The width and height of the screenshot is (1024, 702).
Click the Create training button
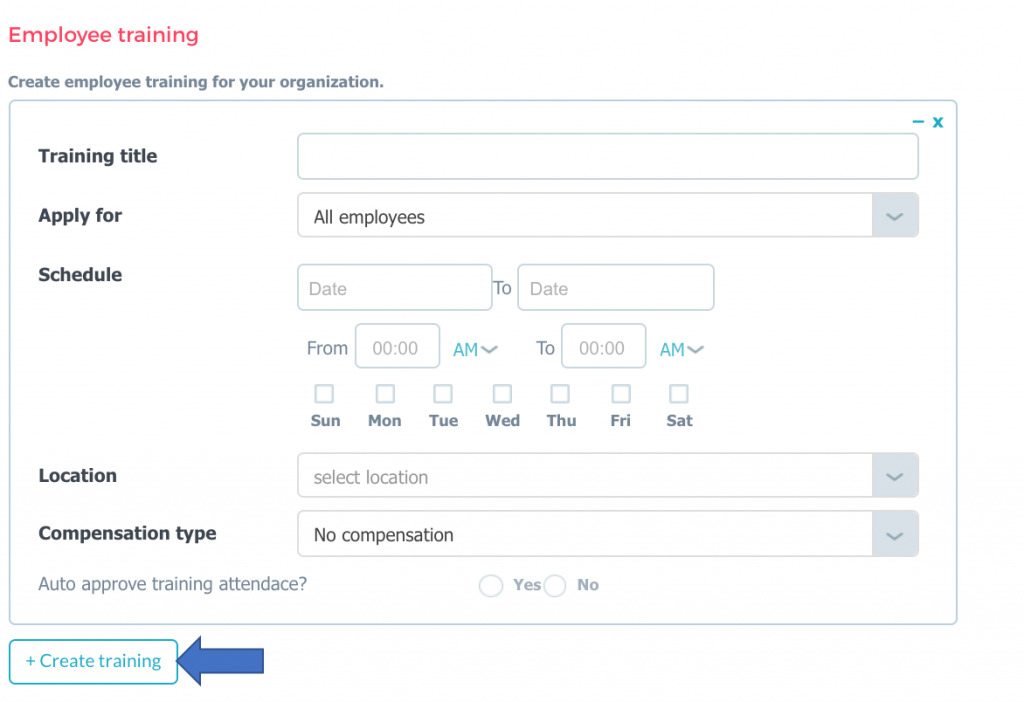tap(93, 661)
